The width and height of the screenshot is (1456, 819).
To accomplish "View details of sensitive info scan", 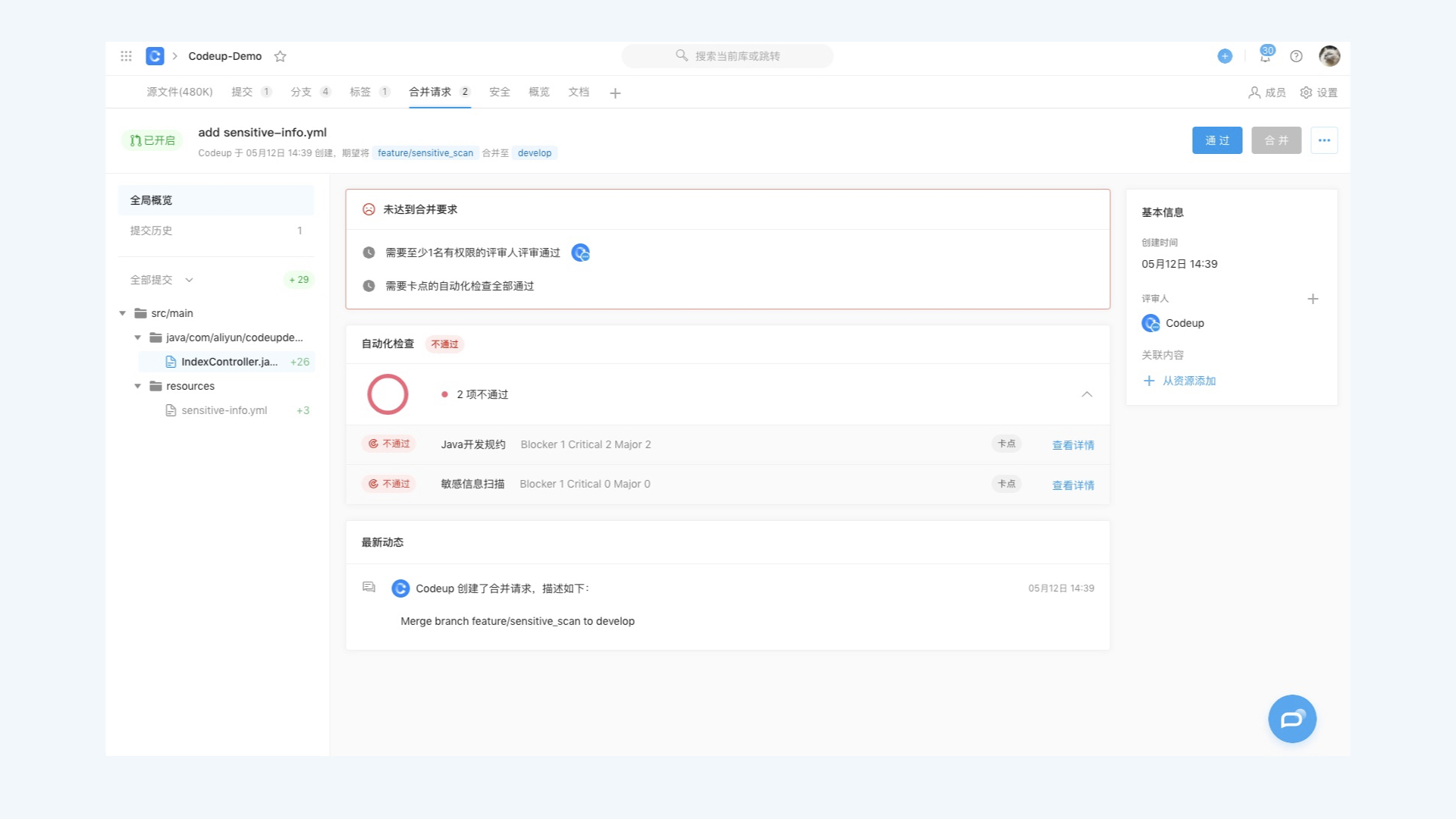I will click(x=1073, y=485).
